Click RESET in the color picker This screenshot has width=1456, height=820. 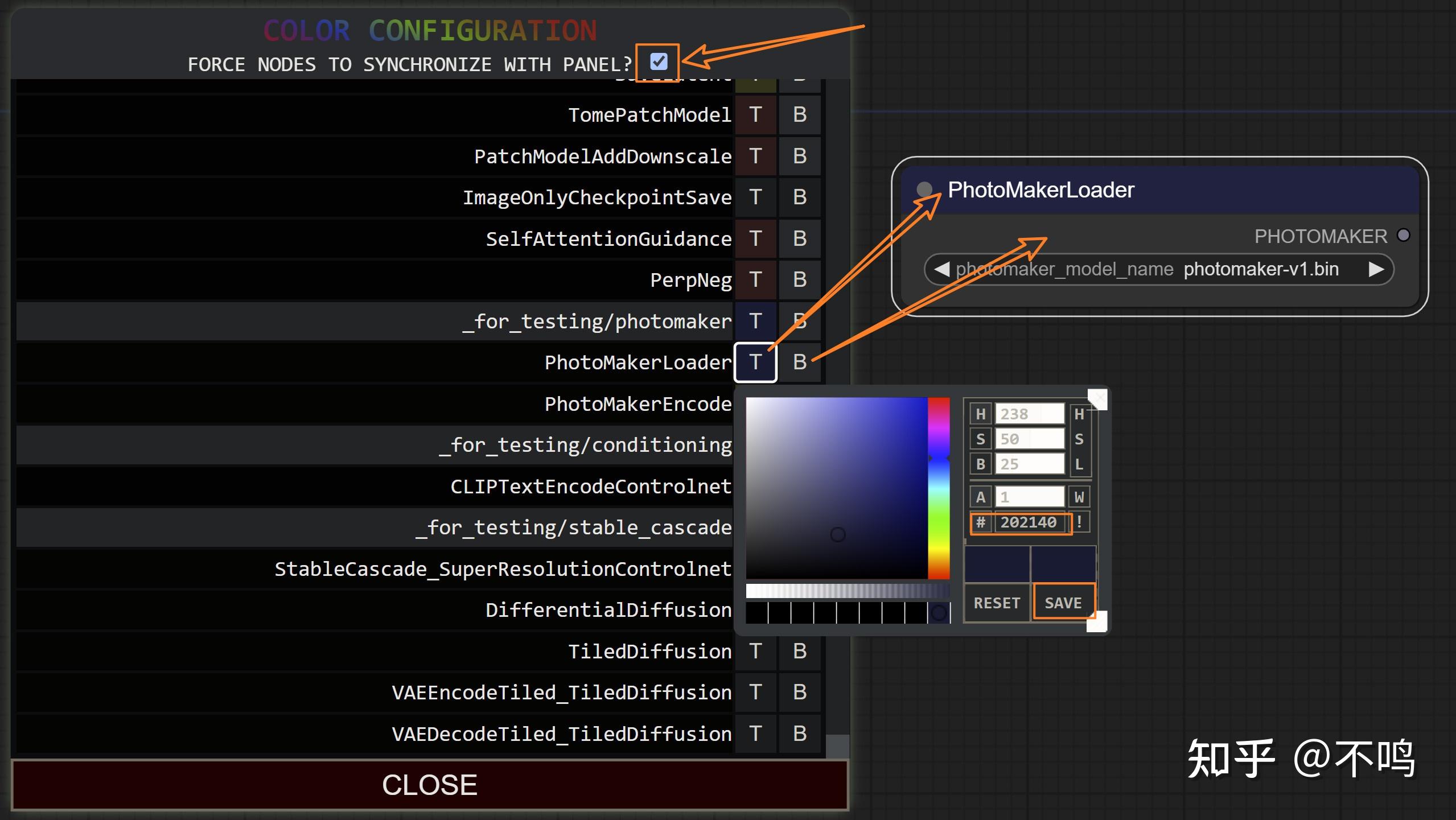point(997,603)
